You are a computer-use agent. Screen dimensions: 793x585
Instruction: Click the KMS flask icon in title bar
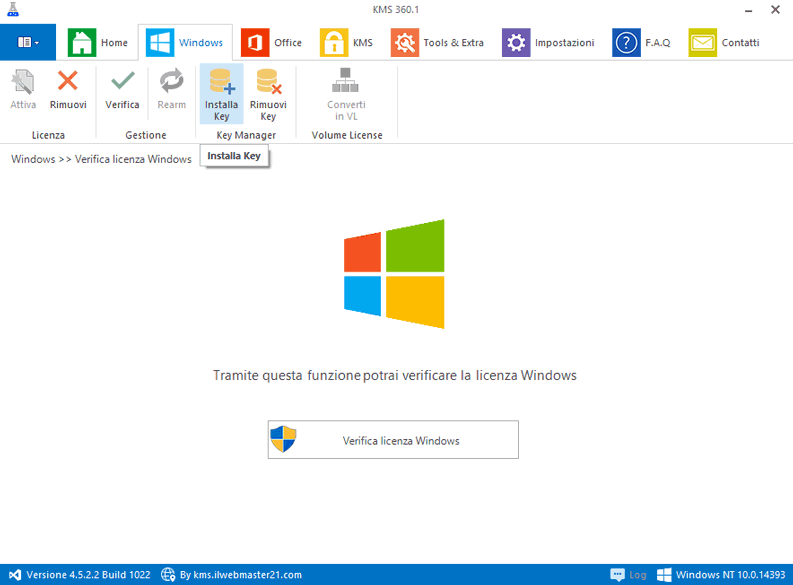pos(13,10)
